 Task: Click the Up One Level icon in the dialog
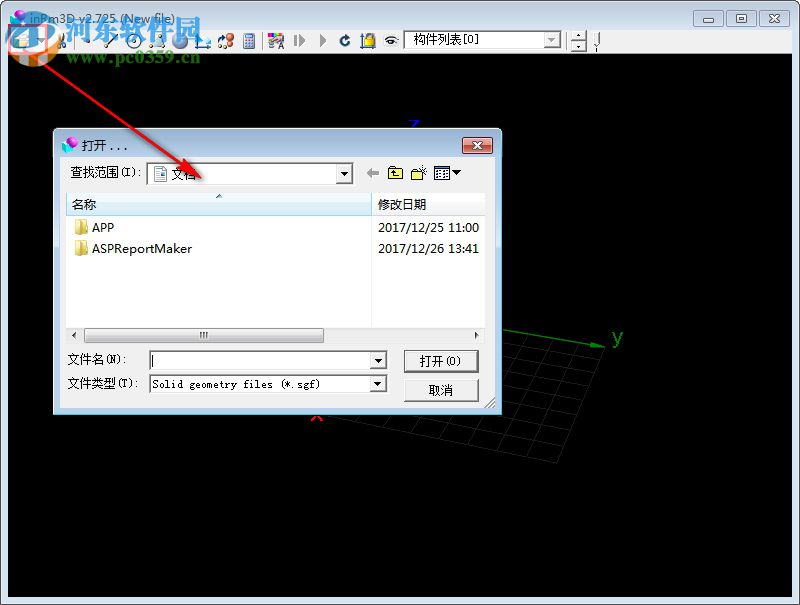(x=395, y=172)
